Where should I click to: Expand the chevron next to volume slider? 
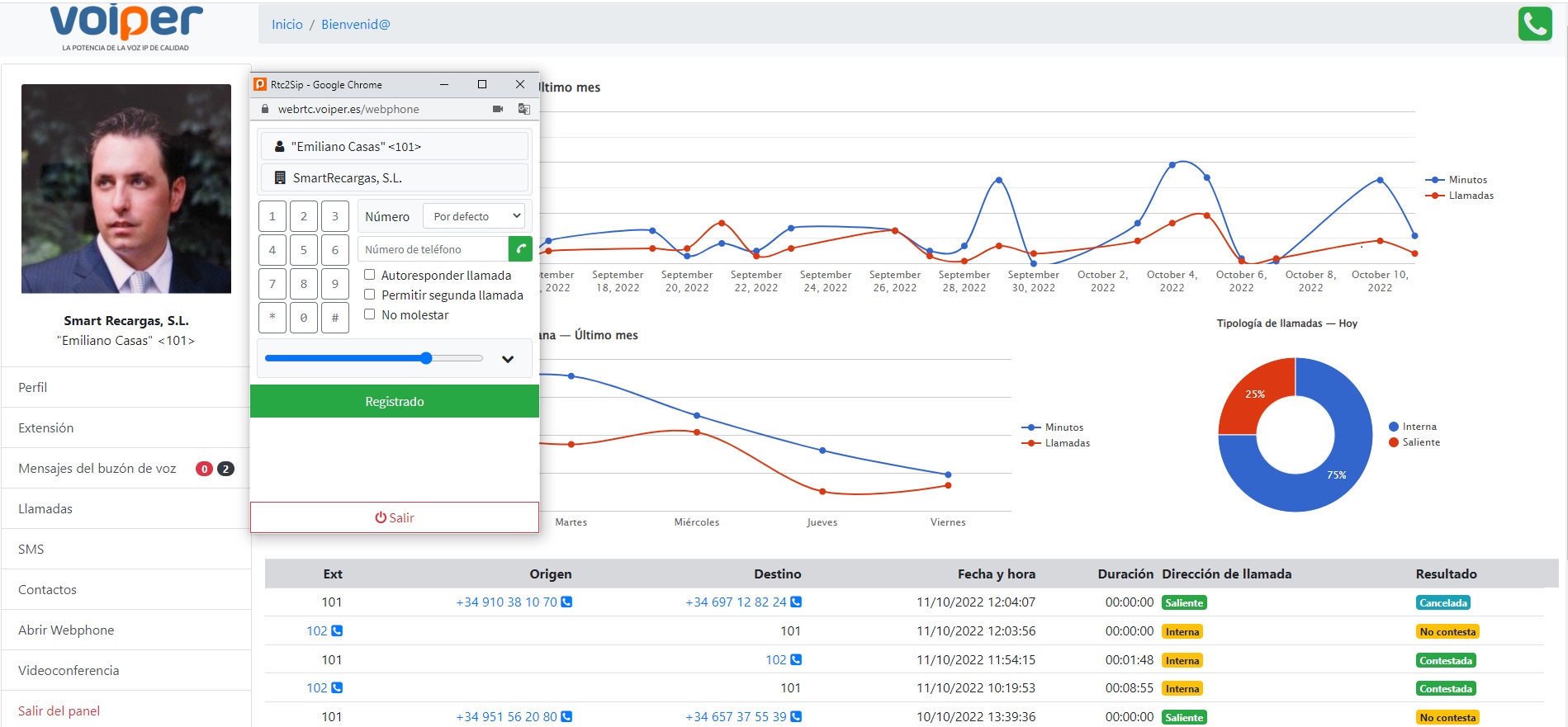tap(508, 359)
